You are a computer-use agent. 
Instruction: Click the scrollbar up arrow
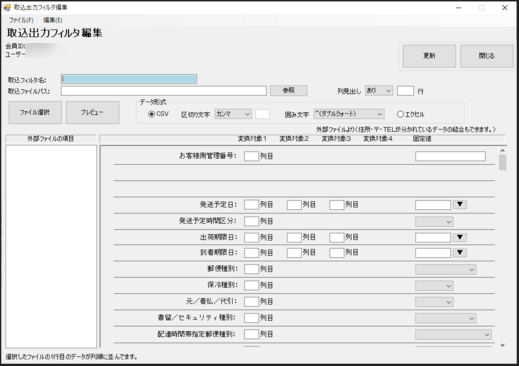[502, 151]
